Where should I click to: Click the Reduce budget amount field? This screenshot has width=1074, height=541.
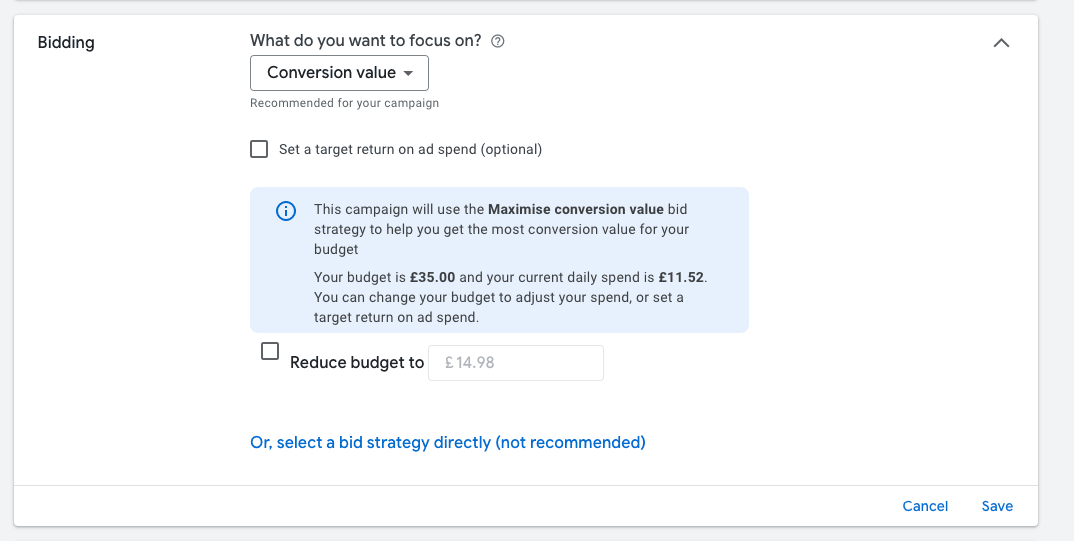coord(515,363)
